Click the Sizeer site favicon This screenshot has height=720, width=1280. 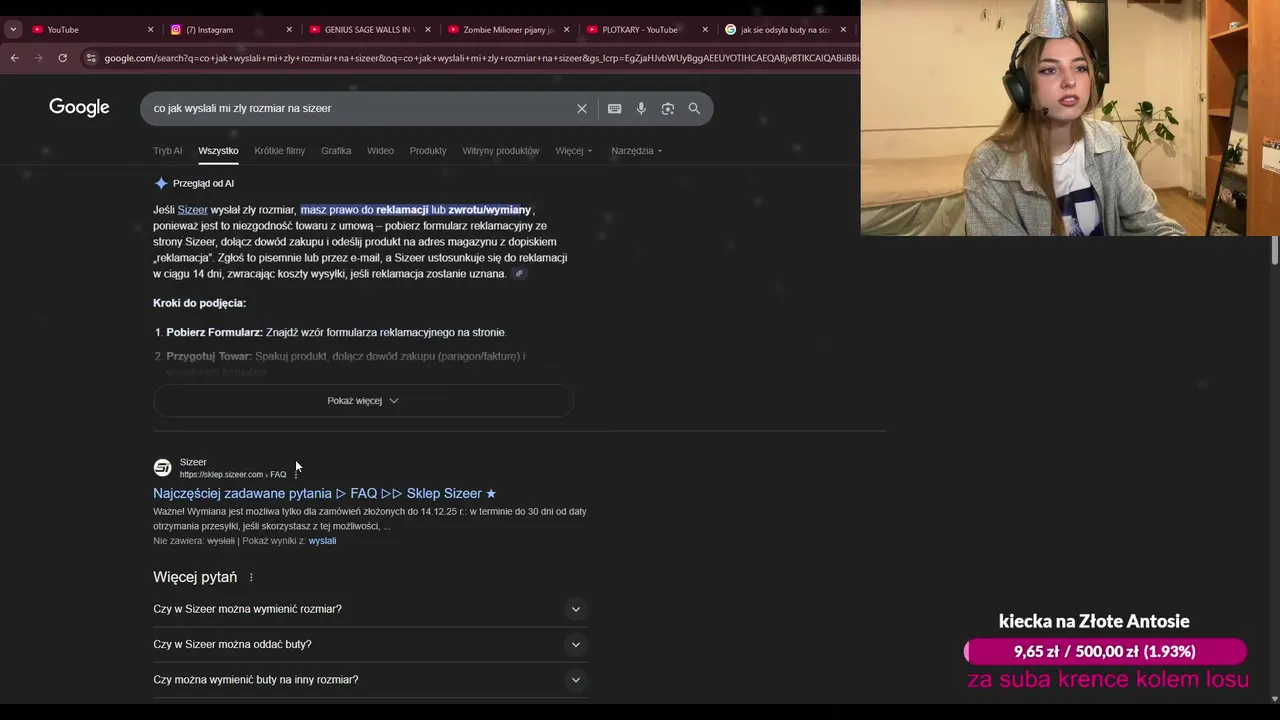(162, 468)
